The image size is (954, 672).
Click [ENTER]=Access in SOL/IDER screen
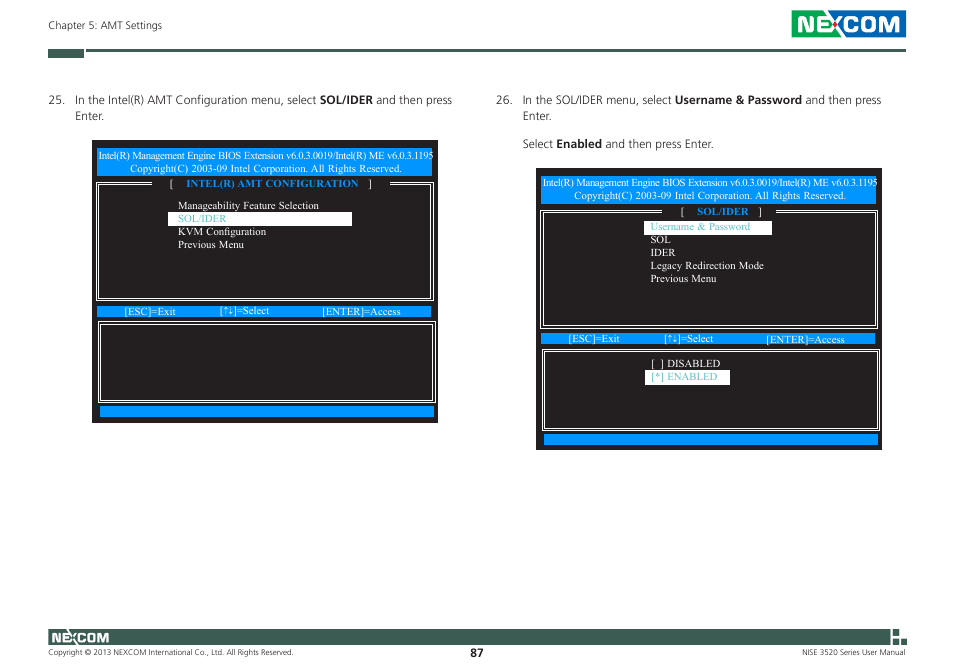pos(805,339)
